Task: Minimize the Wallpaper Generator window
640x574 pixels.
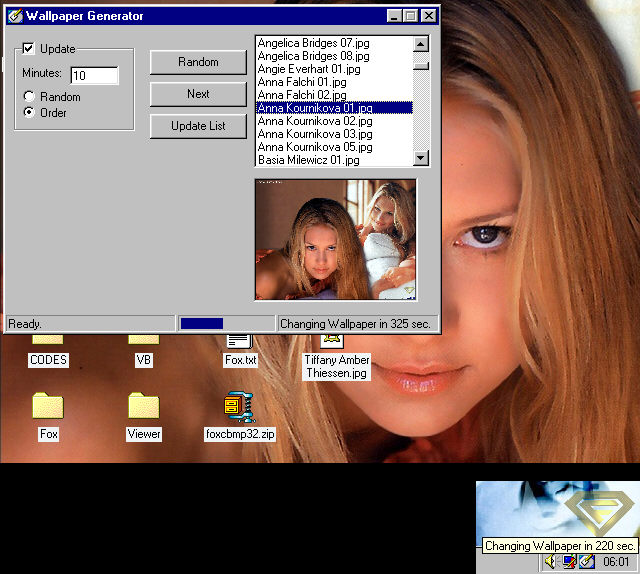Action: [394, 16]
